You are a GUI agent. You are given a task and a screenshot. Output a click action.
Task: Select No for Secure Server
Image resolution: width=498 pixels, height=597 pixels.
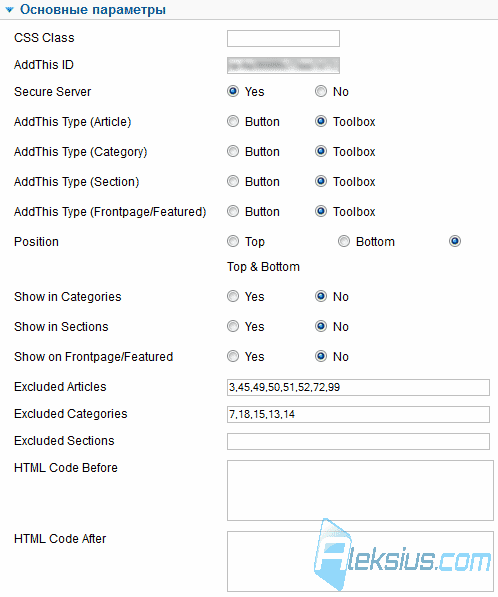pos(321,91)
